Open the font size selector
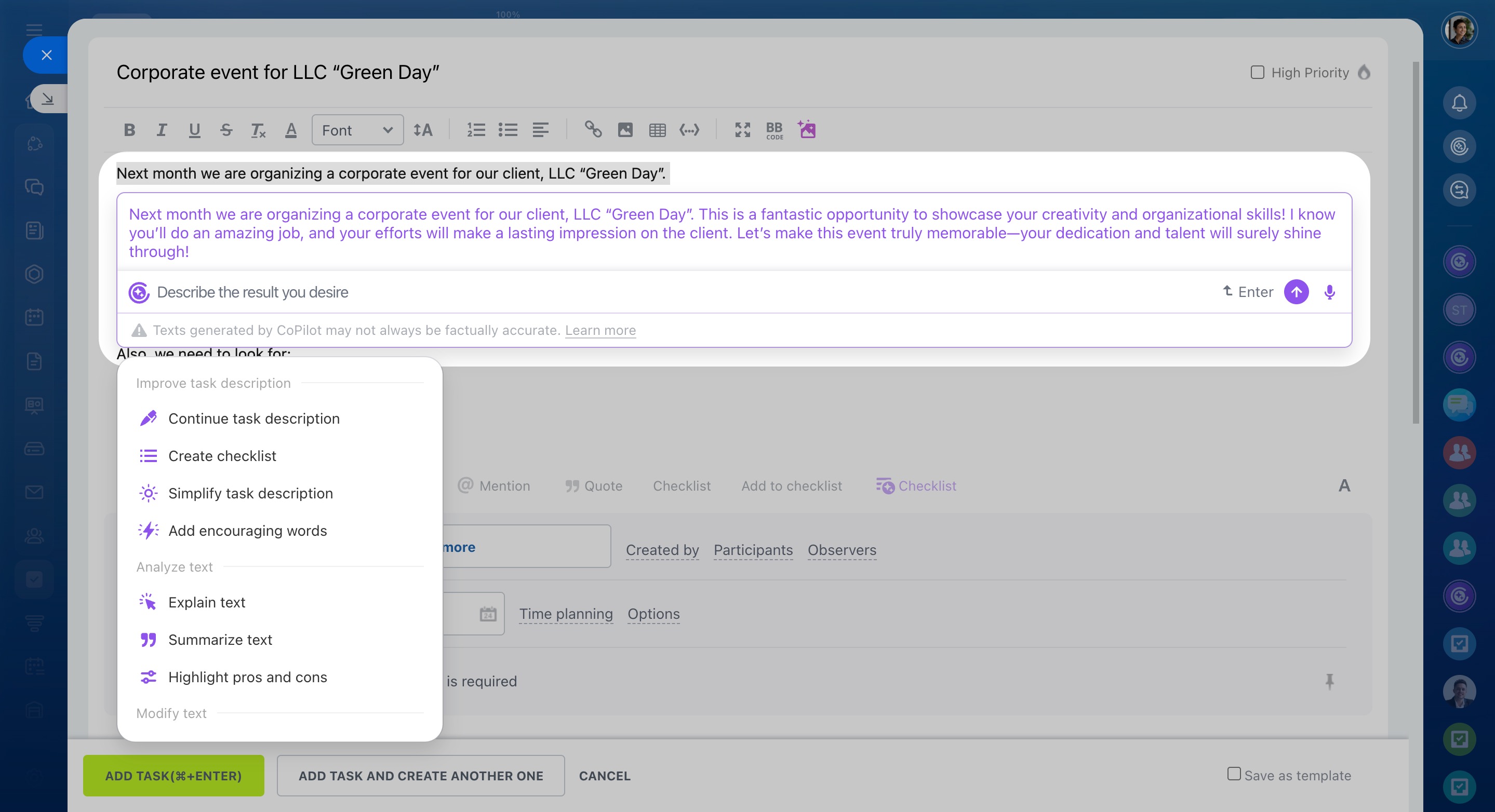The width and height of the screenshot is (1495, 812). pyautogui.click(x=423, y=130)
